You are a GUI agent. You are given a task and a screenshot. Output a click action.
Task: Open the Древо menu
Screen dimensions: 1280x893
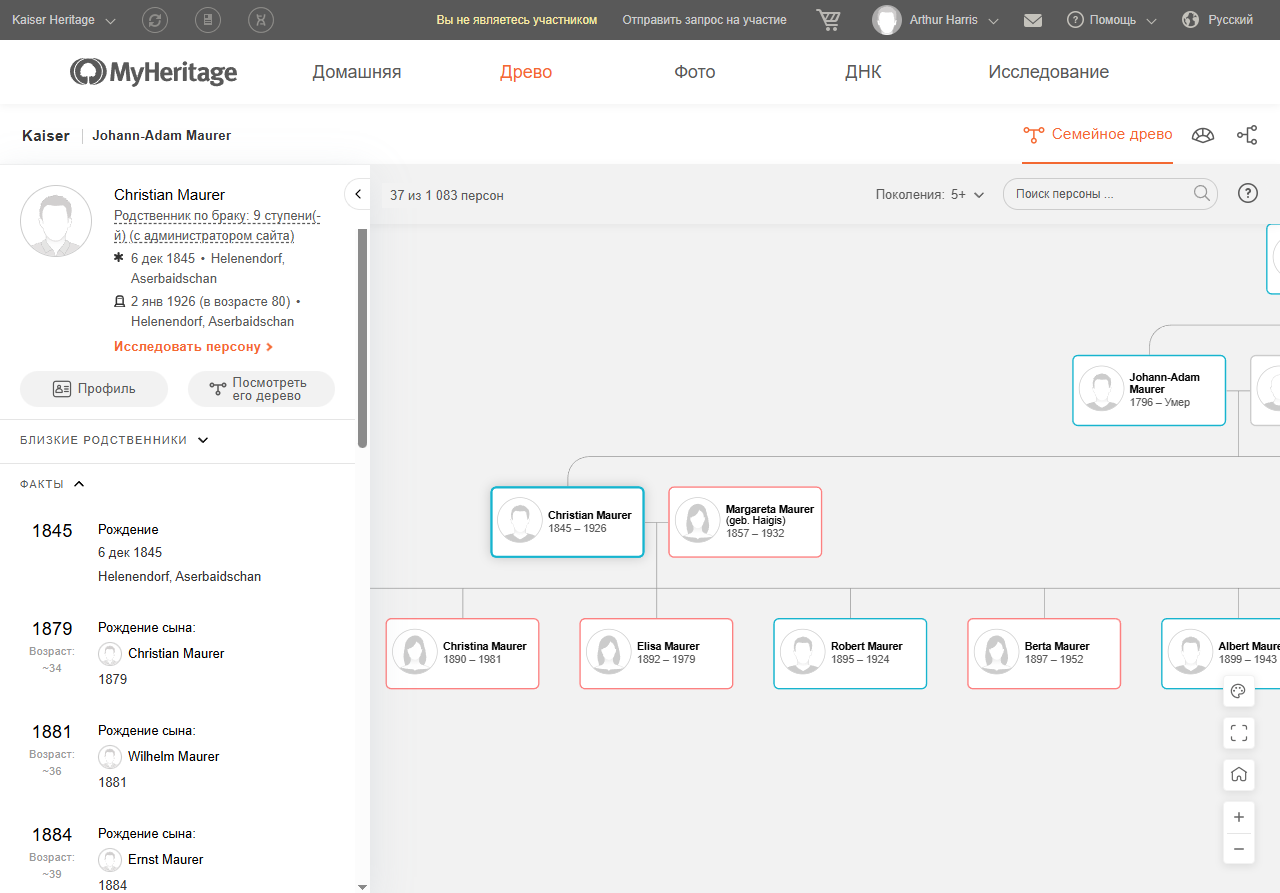click(526, 72)
